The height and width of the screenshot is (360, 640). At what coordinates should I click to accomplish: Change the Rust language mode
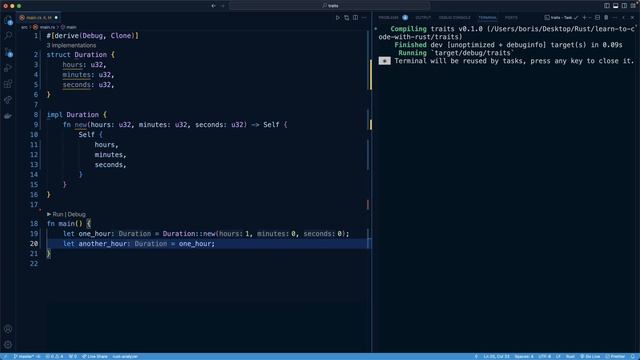coord(570,356)
